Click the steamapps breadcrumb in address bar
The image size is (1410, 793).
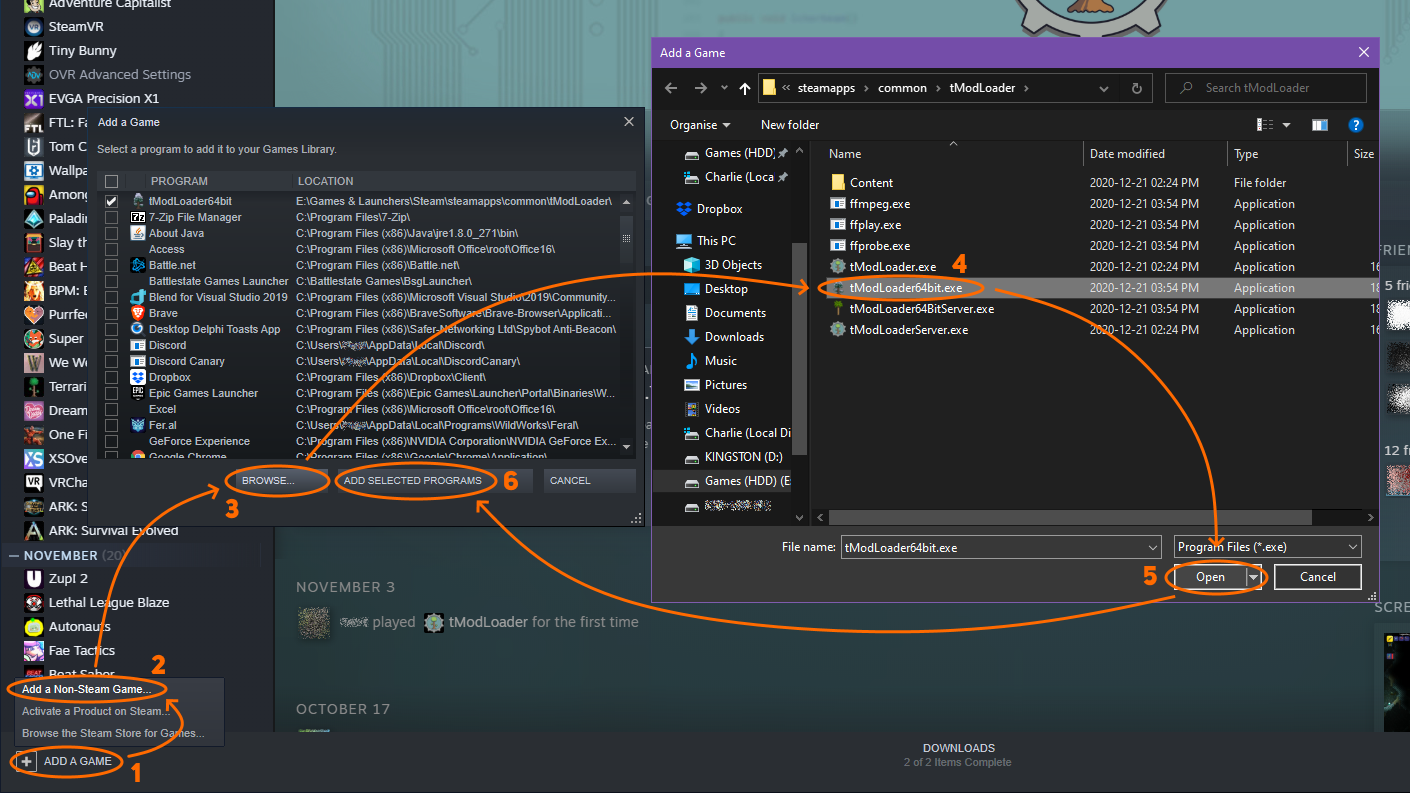coord(826,88)
